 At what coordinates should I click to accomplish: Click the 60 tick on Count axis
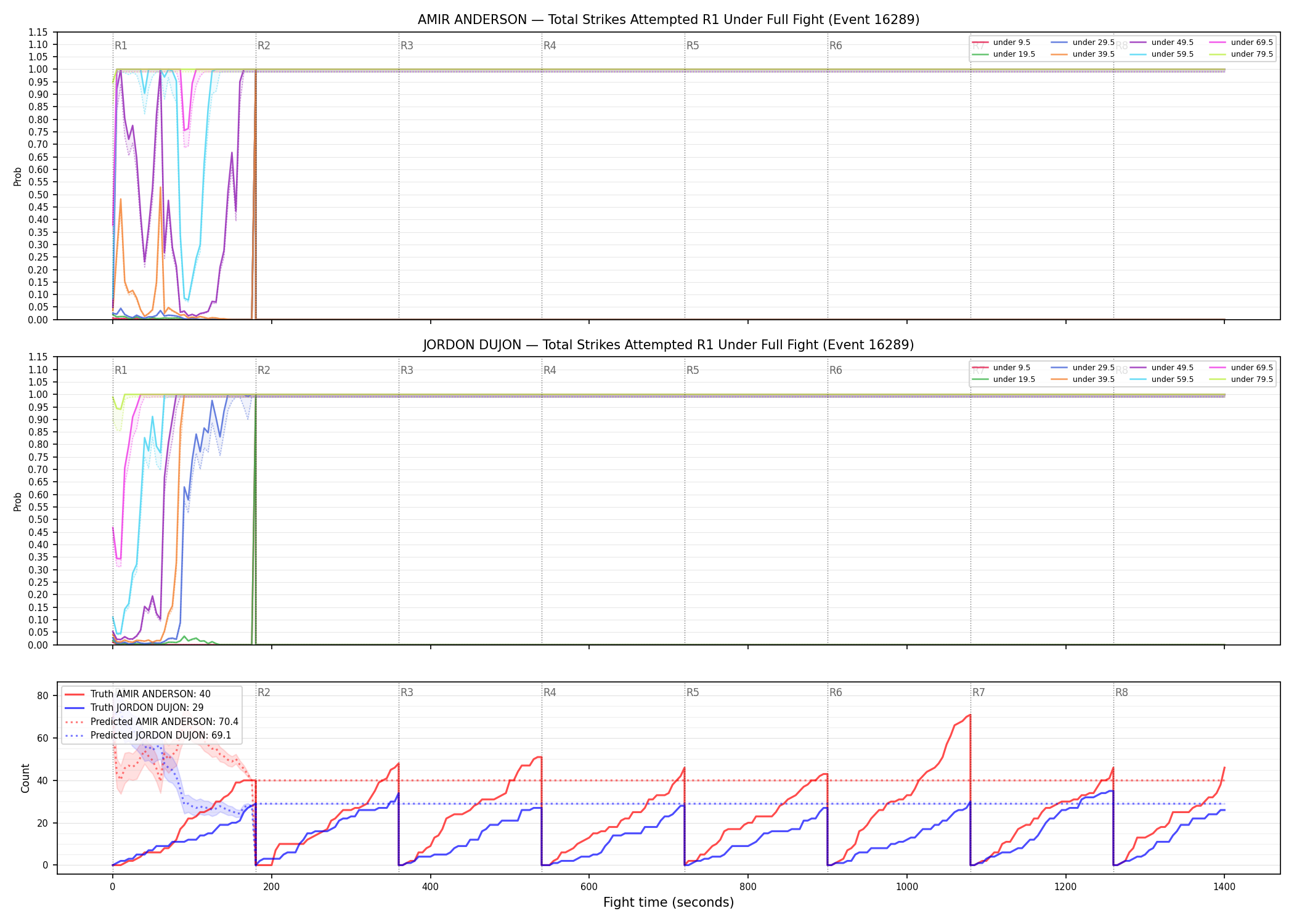[x=43, y=738]
